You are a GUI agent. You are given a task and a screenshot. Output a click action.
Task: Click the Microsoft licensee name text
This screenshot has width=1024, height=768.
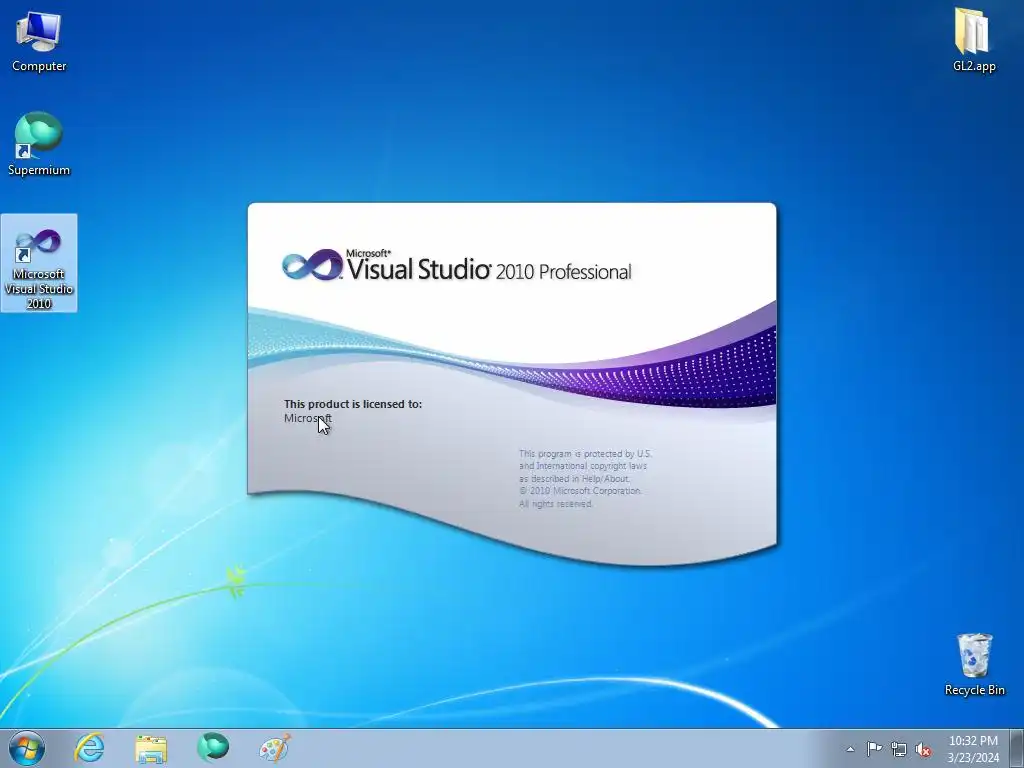308,418
